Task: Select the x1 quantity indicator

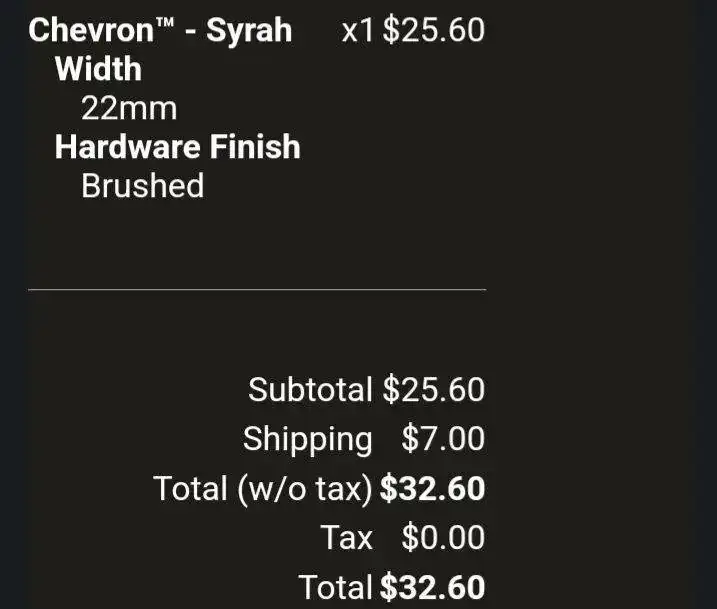Action: pyautogui.click(x=357, y=30)
